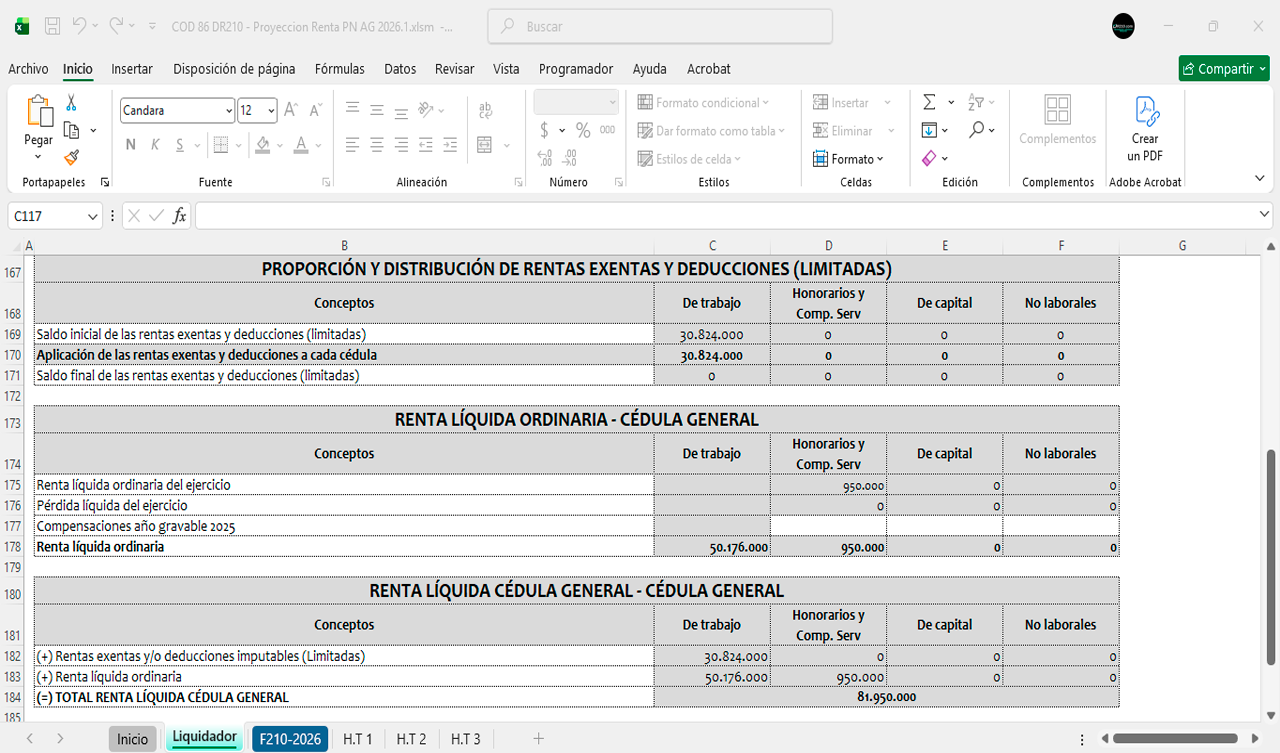The image size is (1280, 753).
Task: Click the font color A swatch
Action: coord(301,145)
